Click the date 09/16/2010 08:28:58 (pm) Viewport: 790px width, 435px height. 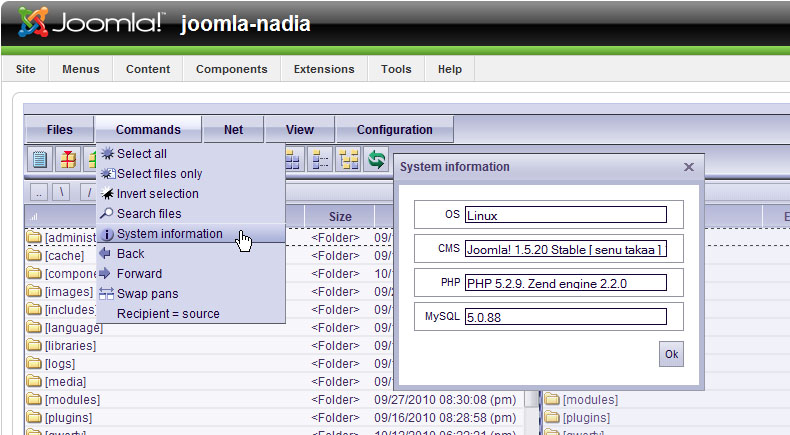point(445,418)
